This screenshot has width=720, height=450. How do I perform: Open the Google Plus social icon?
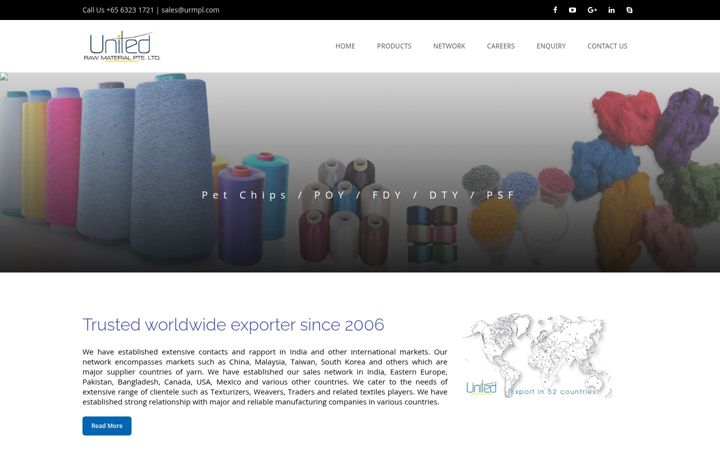[x=592, y=10]
